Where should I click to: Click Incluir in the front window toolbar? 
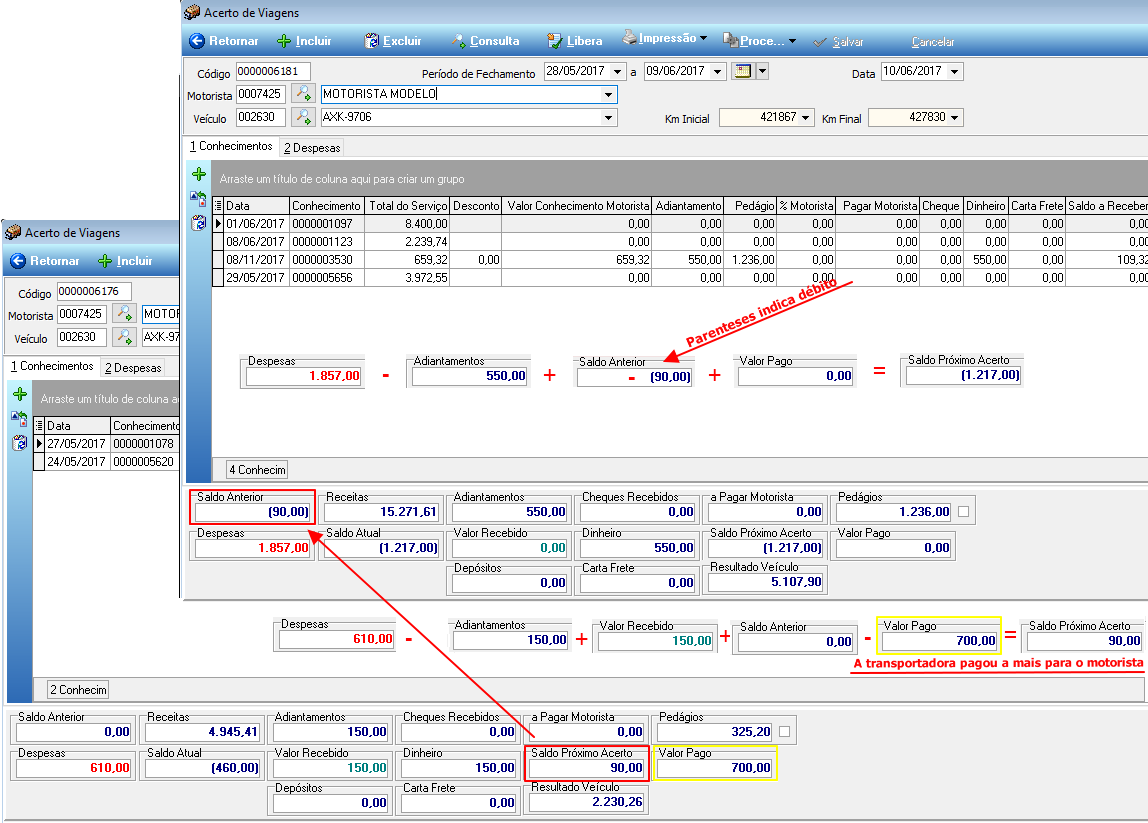(x=305, y=41)
